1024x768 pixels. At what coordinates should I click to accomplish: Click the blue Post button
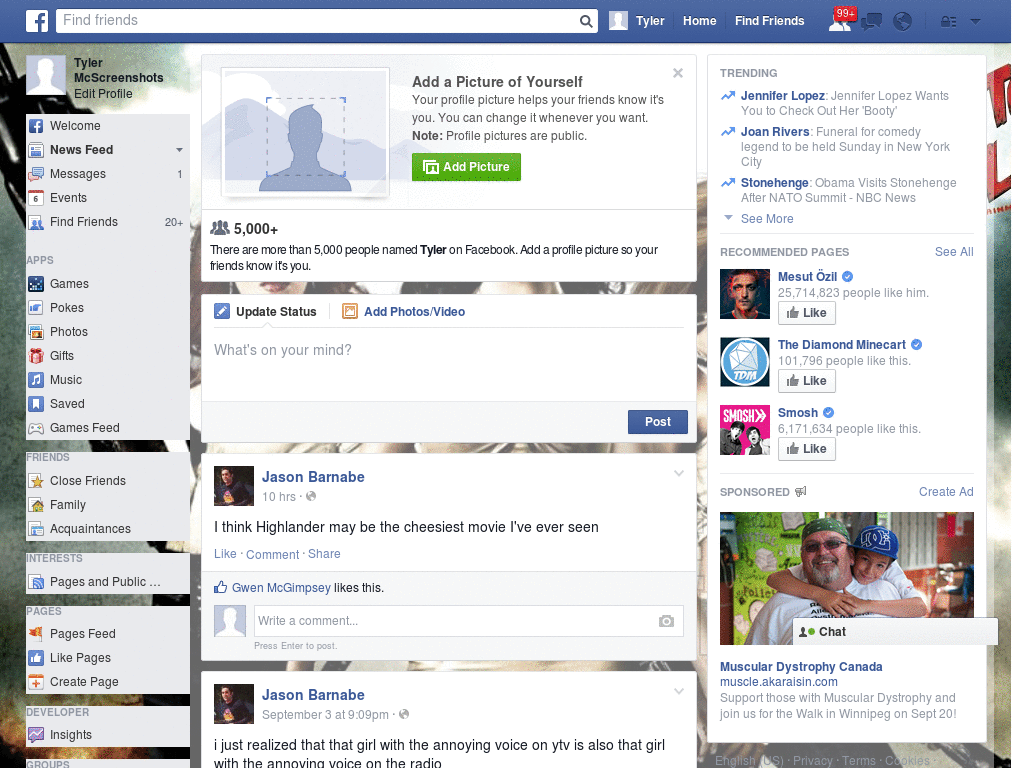pos(658,423)
